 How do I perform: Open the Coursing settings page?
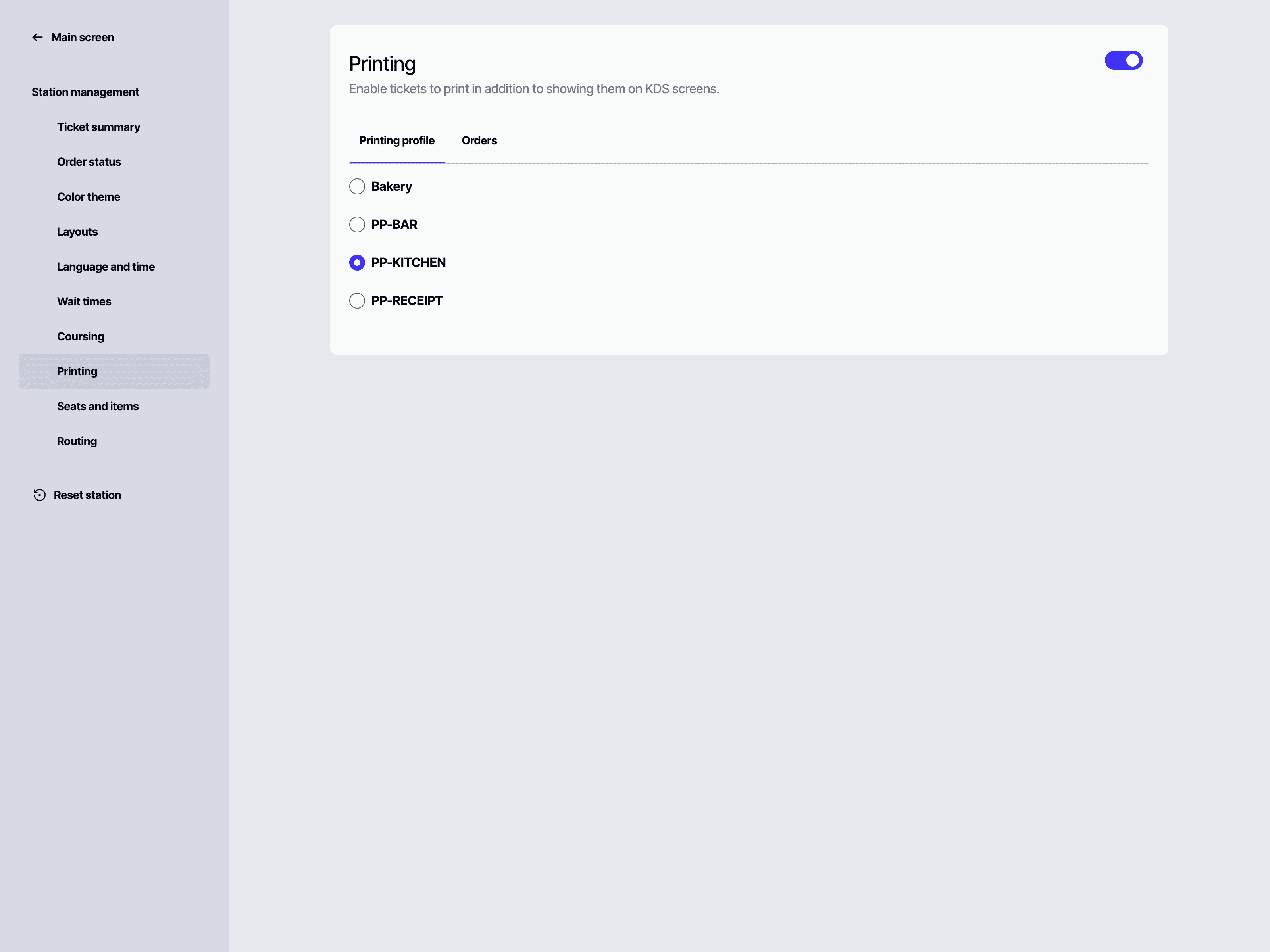click(x=81, y=336)
